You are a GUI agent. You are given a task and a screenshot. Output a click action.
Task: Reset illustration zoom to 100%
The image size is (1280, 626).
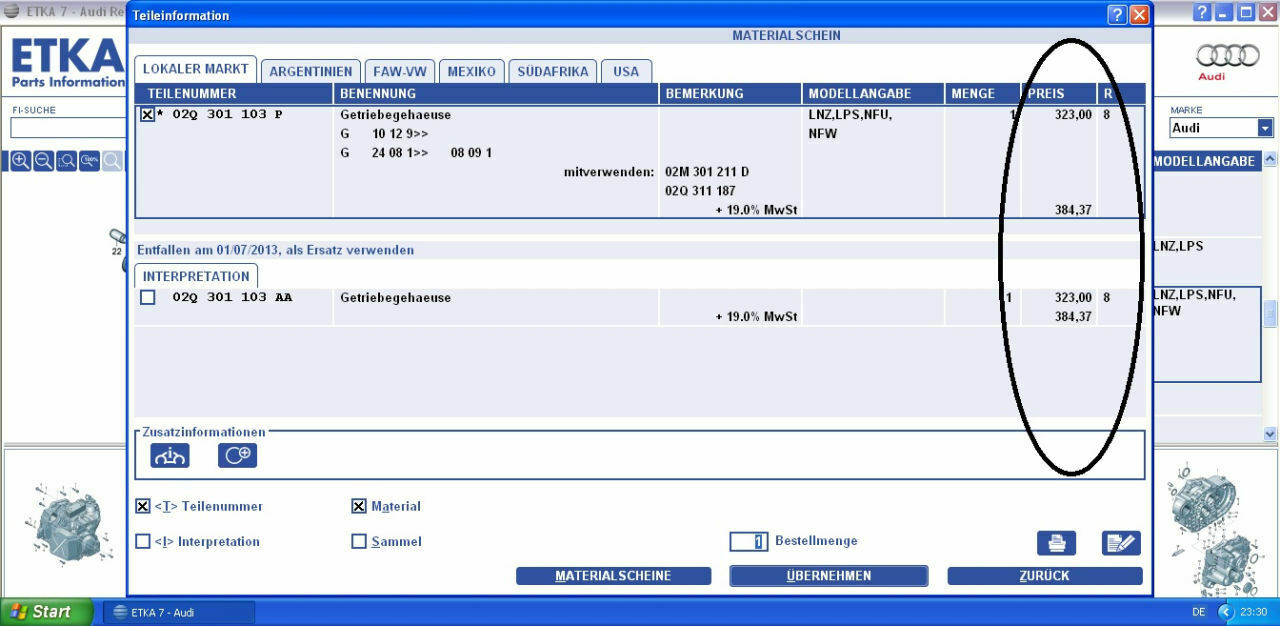point(89,161)
